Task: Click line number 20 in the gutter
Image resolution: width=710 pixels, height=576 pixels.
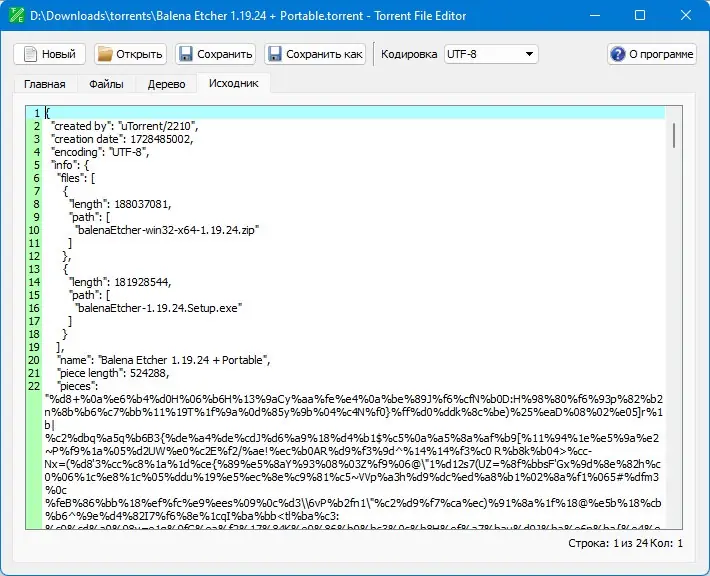Action: [x=34, y=360]
